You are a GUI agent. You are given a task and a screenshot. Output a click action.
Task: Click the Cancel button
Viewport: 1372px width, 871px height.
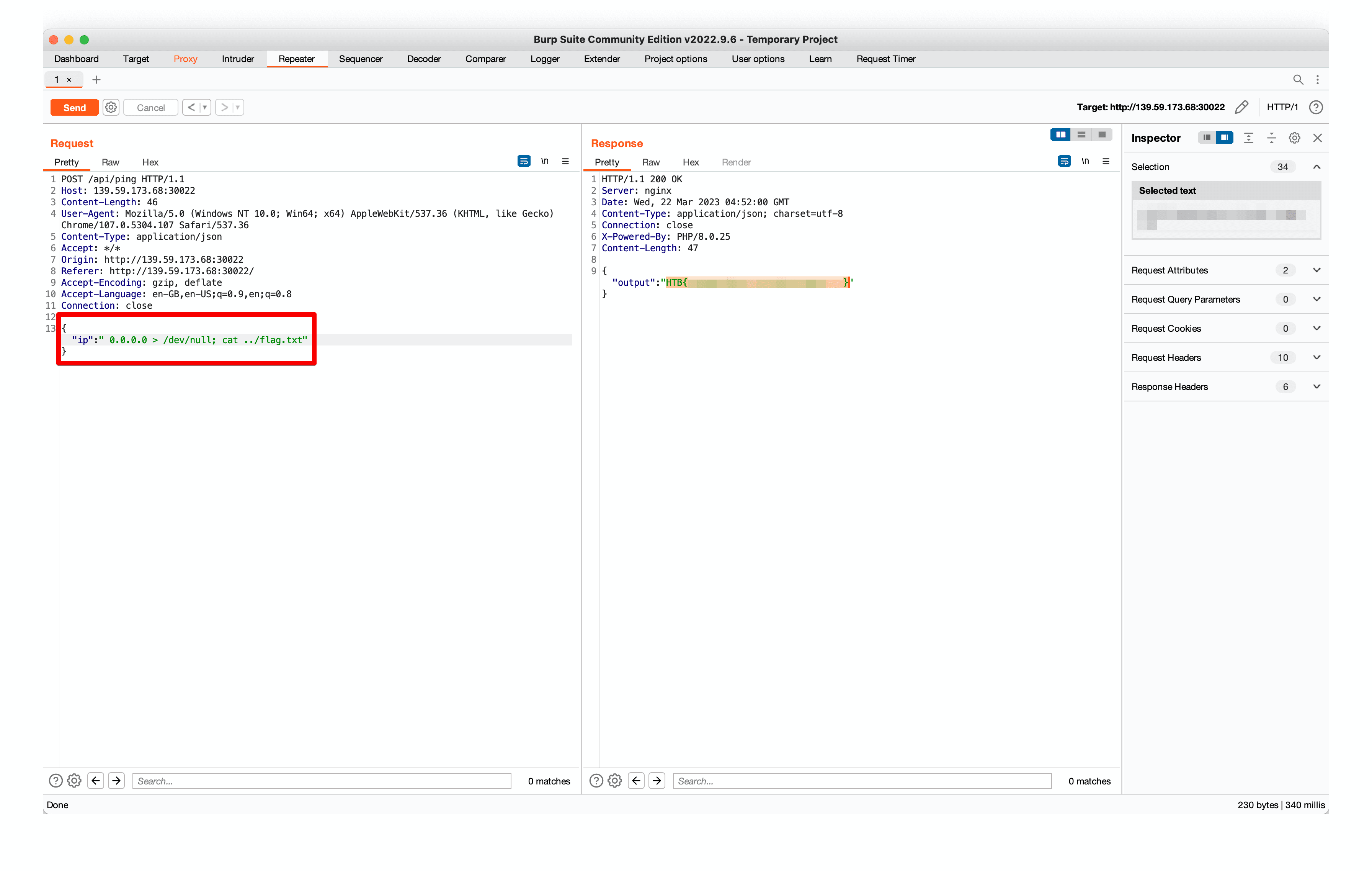click(x=150, y=107)
